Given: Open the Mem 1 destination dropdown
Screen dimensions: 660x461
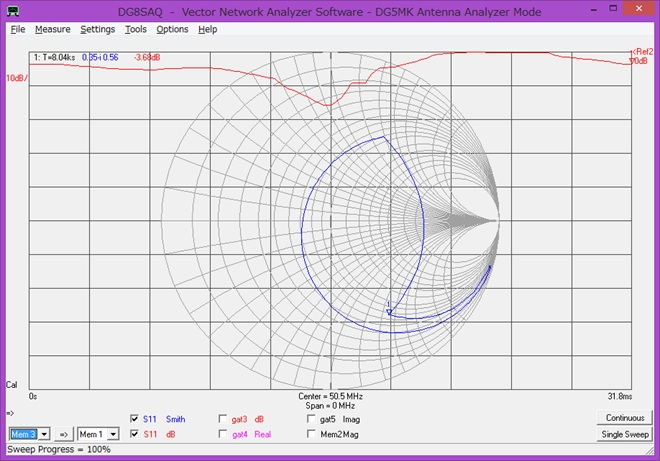Looking at the screenshot, I should [113, 434].
